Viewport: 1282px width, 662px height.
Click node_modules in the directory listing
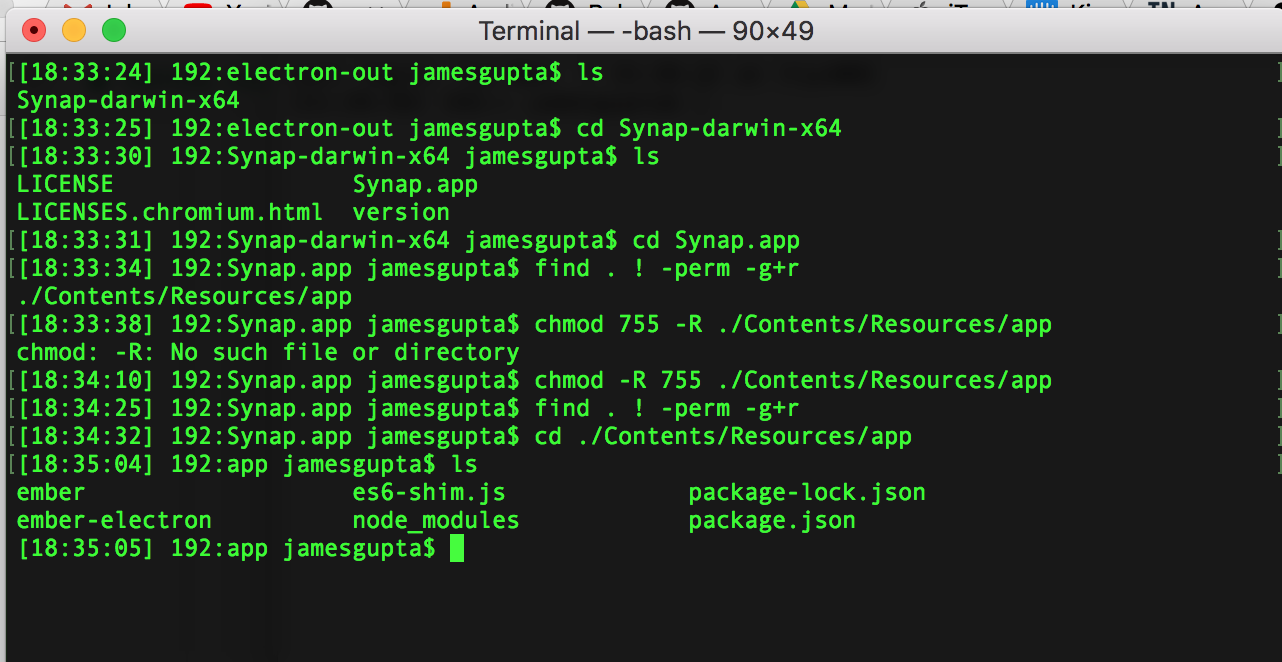436,520
